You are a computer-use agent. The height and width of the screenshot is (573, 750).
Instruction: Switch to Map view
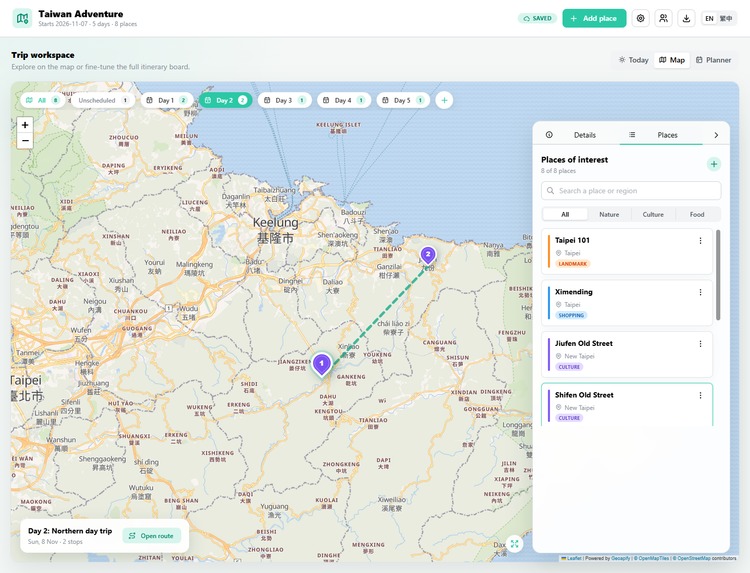tap(672, 60)
